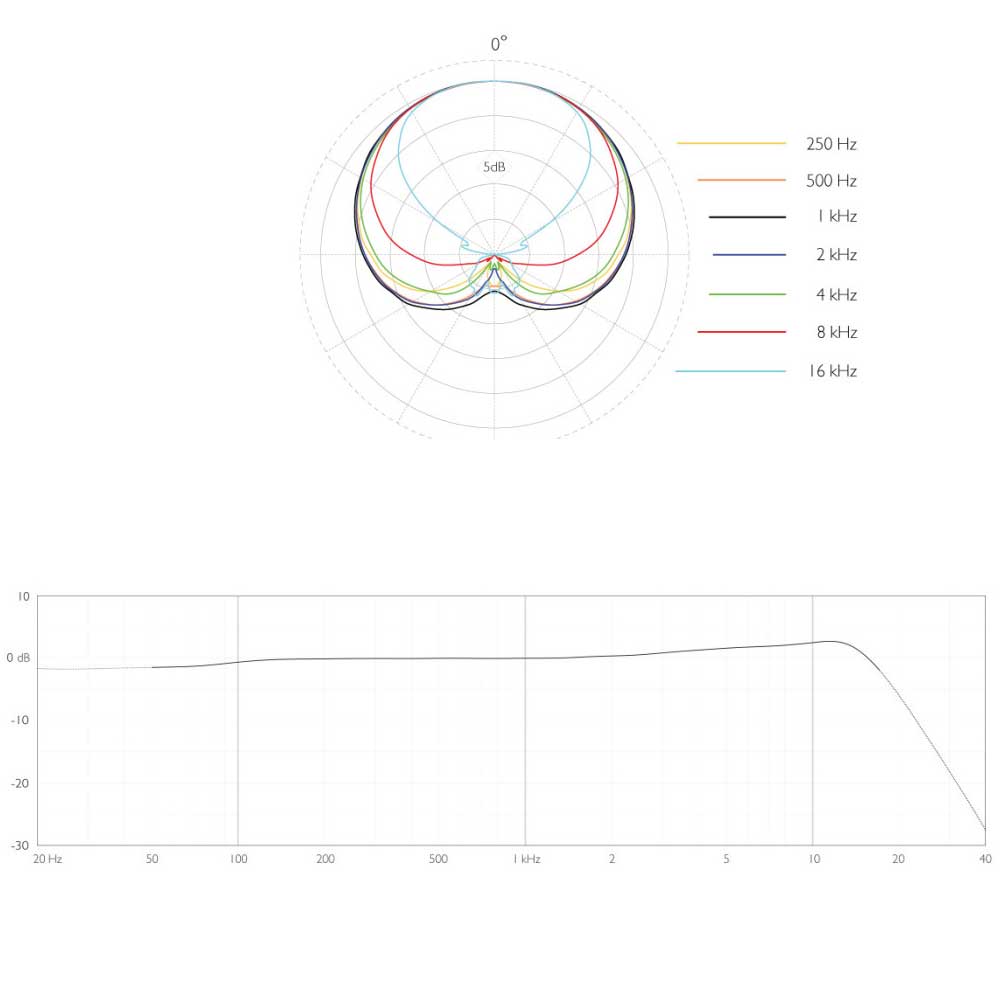This screenshot has height=1000, width=1000.
Task: Select the 8 kHz legend label
Action: point(836,332)
